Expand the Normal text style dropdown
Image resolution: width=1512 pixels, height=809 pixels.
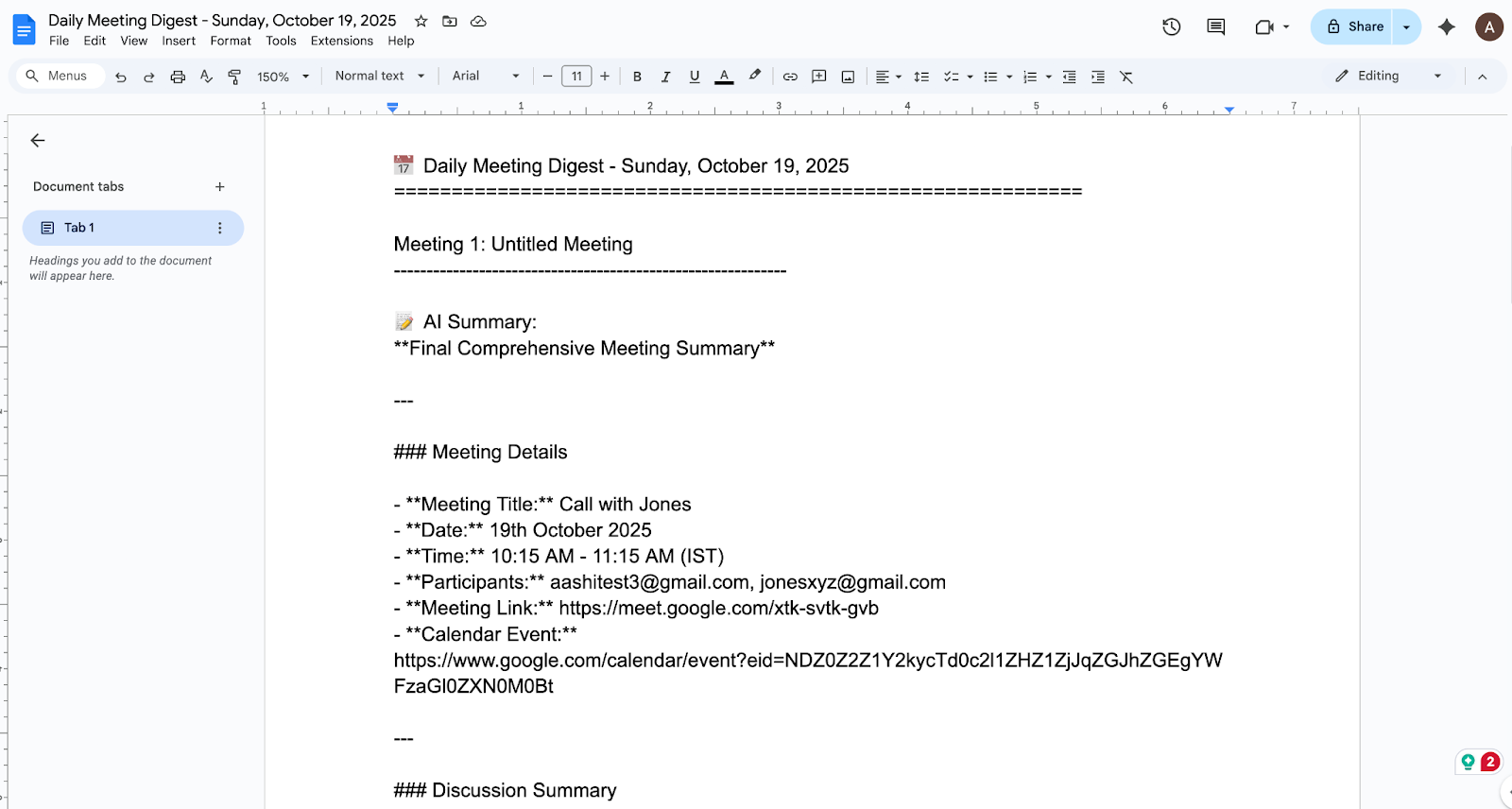380,76
